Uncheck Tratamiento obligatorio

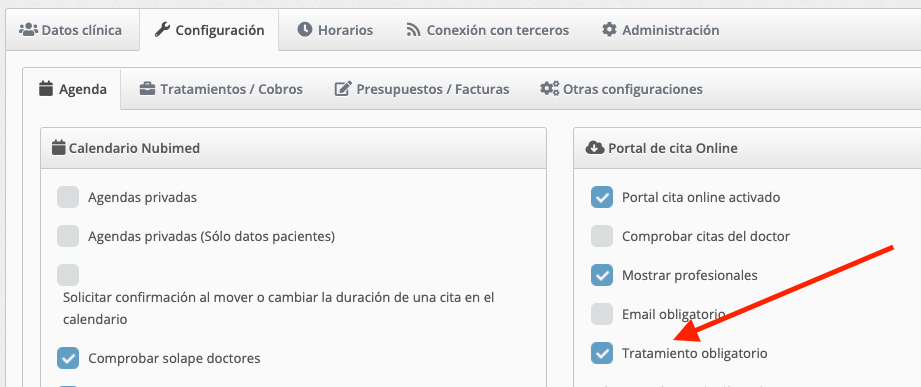point(602,354)
